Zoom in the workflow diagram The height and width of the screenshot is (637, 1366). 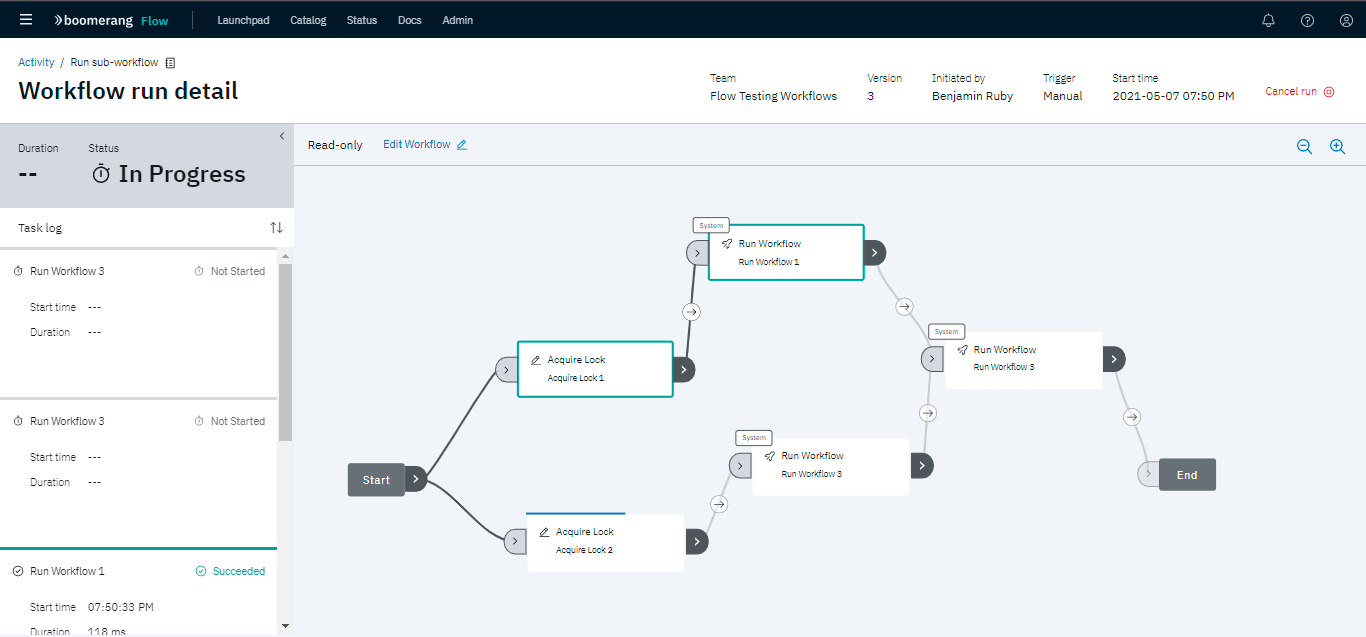1337,146
